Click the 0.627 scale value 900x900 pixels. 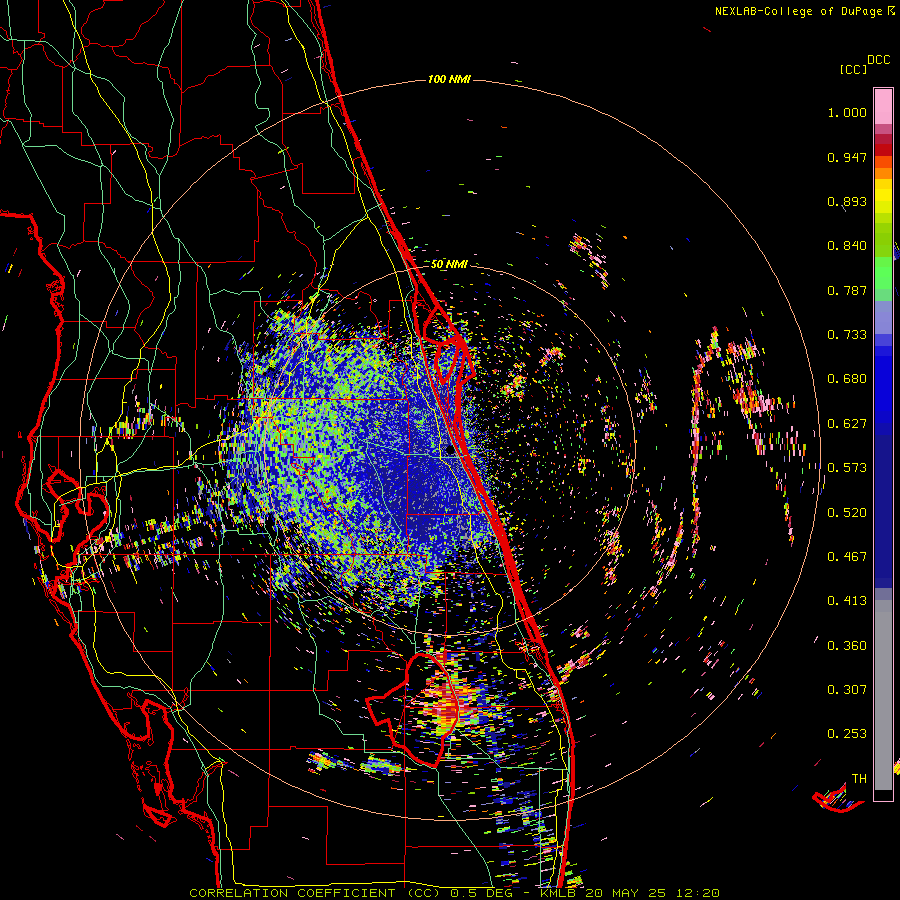847,424
